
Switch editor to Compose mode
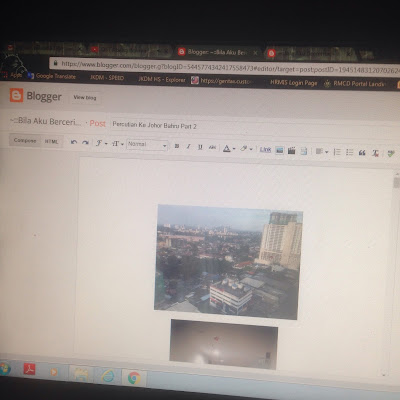pyautogui.click(x=25, y=140)
